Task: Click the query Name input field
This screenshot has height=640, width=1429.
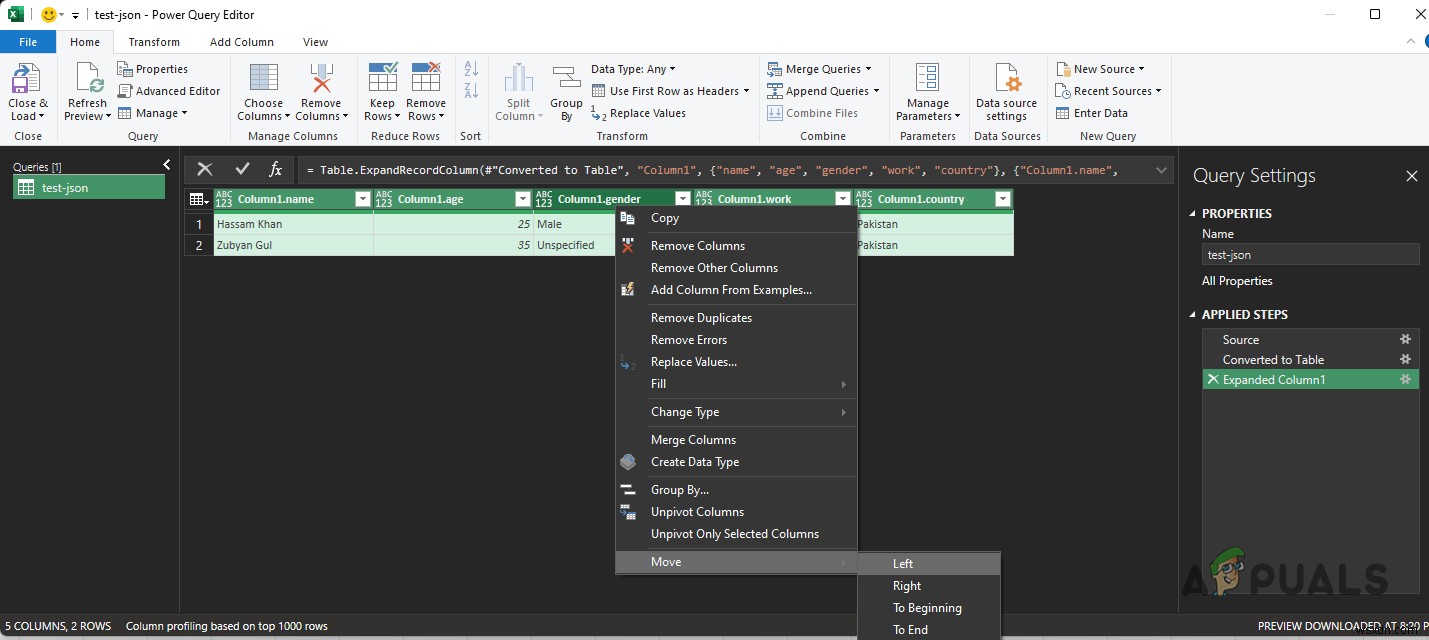Action: tap(1310, 254)
